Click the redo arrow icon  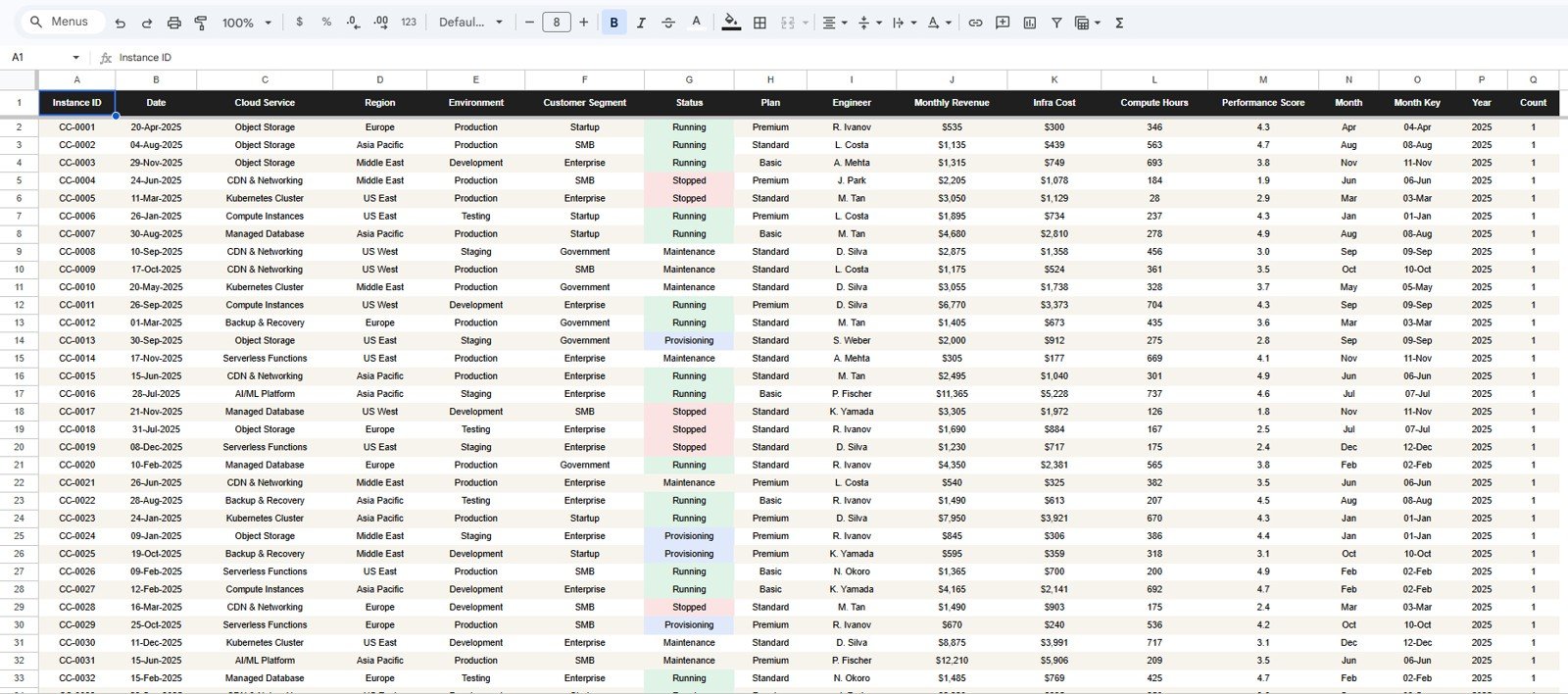pos(147,23)
